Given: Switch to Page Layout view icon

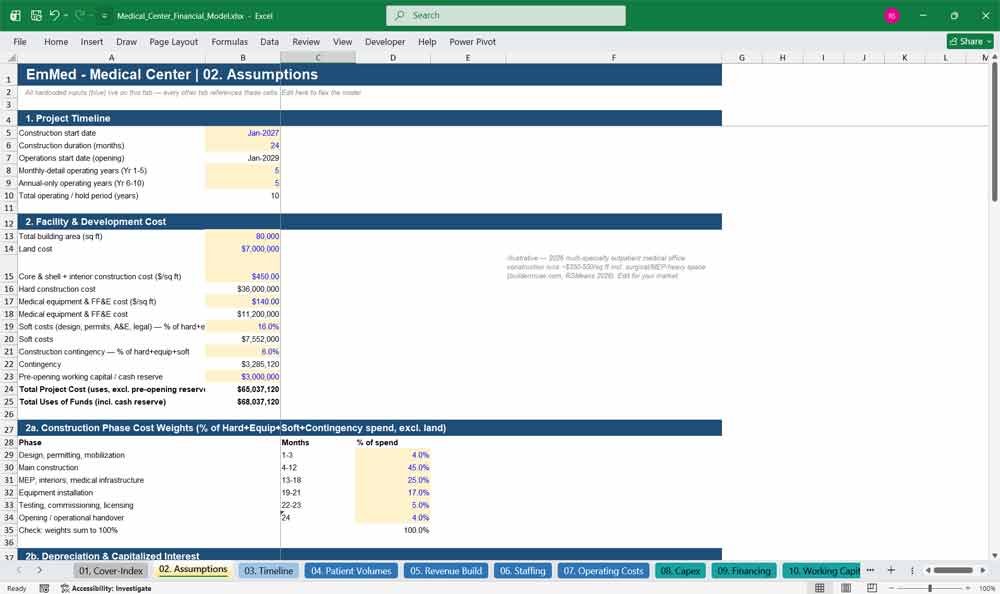Looking at the screenshot, I should coord(846,588).
